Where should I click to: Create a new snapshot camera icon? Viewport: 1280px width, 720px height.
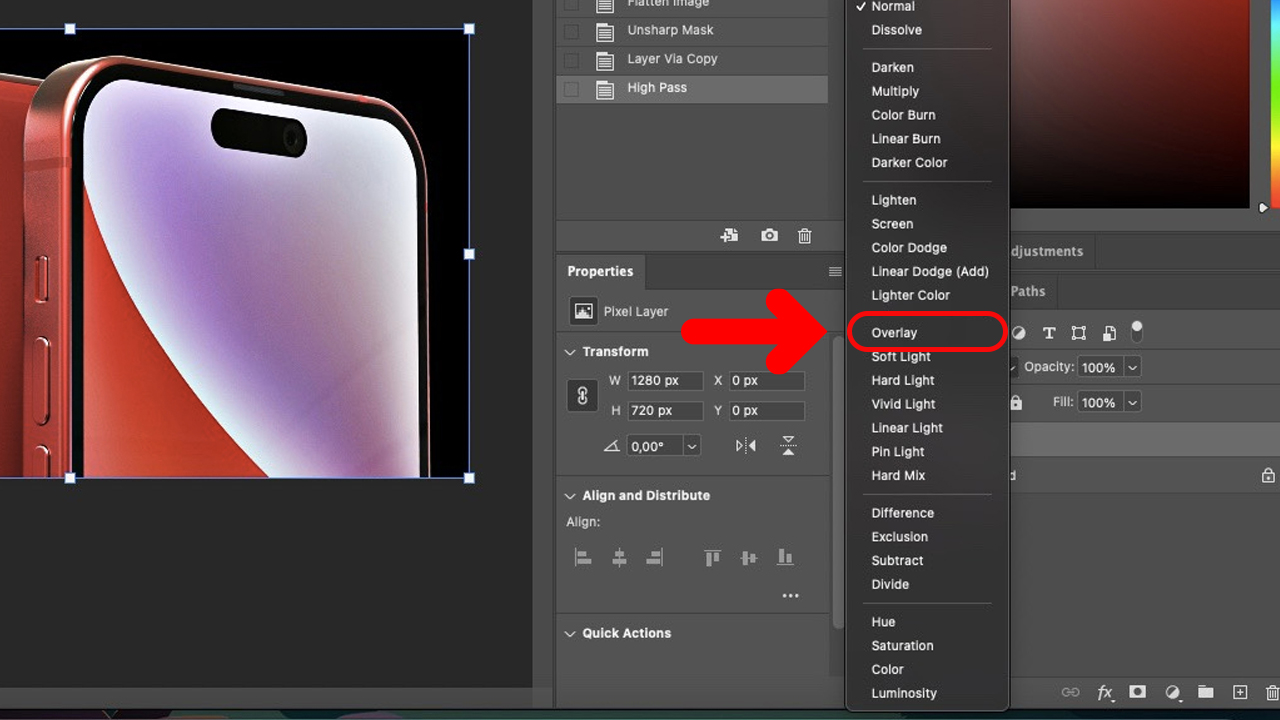(x=769, y=236)
